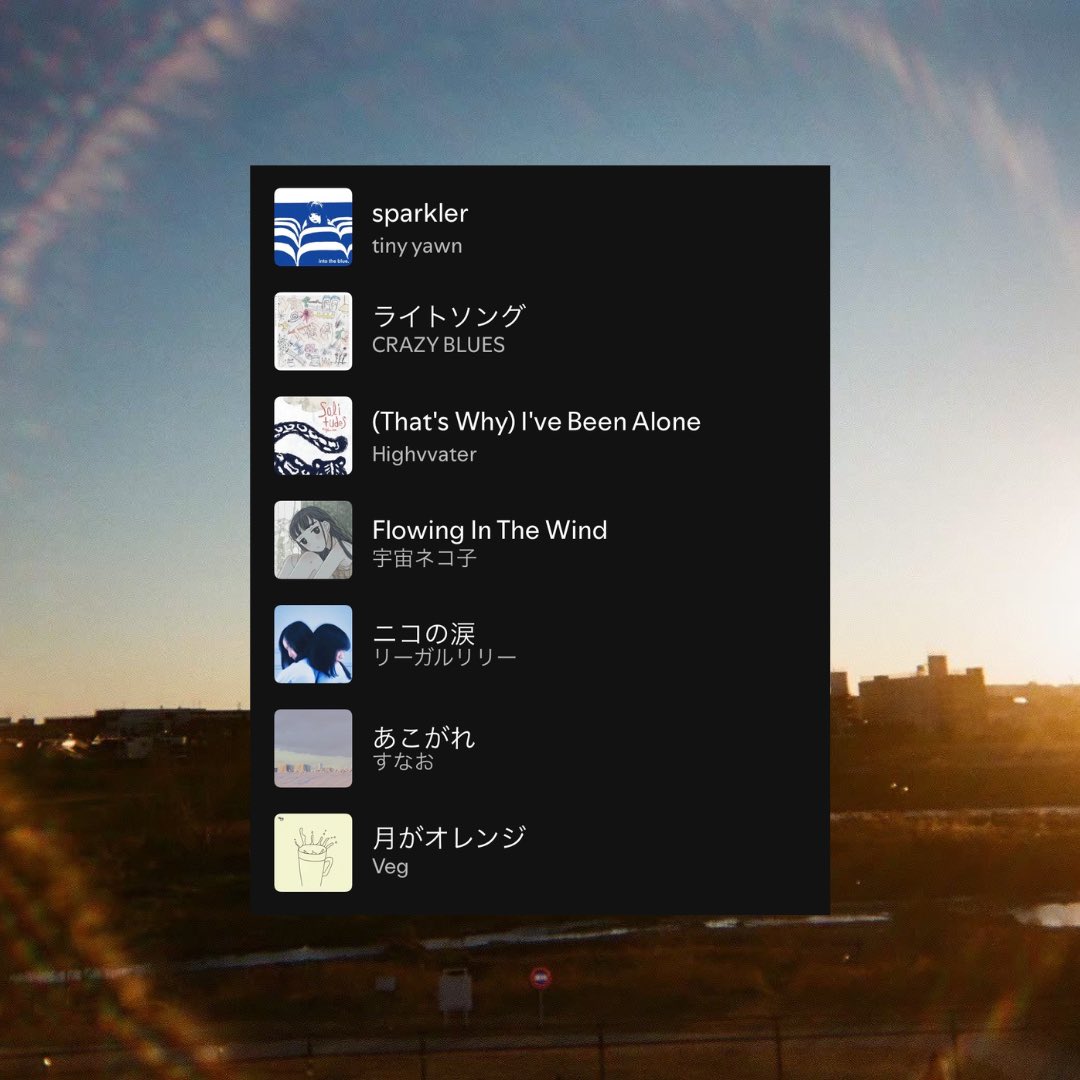Open artist Veg
1080x1080 pixels.
coord(391,866)
